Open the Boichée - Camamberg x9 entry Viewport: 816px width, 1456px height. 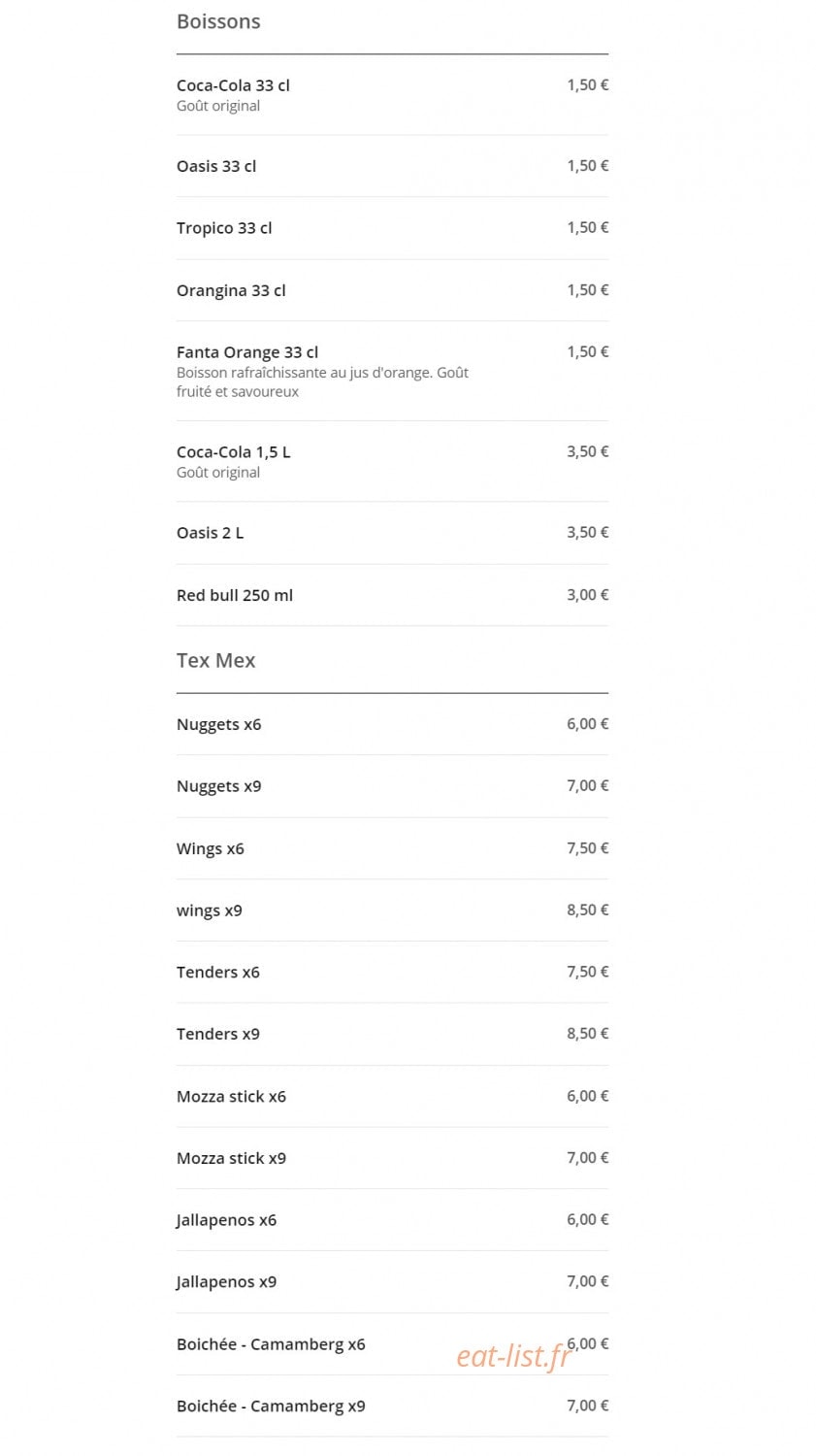click(x=392, y=1406)
